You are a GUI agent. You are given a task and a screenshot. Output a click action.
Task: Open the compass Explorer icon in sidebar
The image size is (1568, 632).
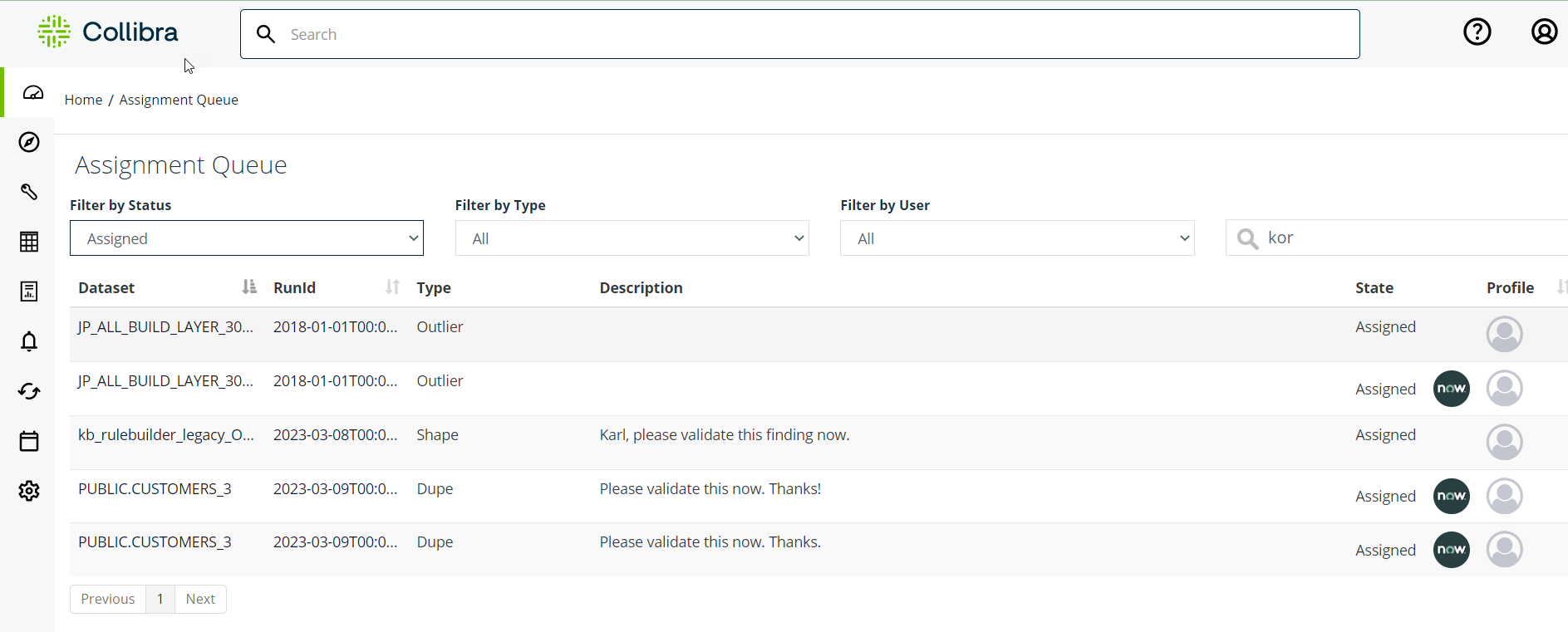(x=29, y=142)
